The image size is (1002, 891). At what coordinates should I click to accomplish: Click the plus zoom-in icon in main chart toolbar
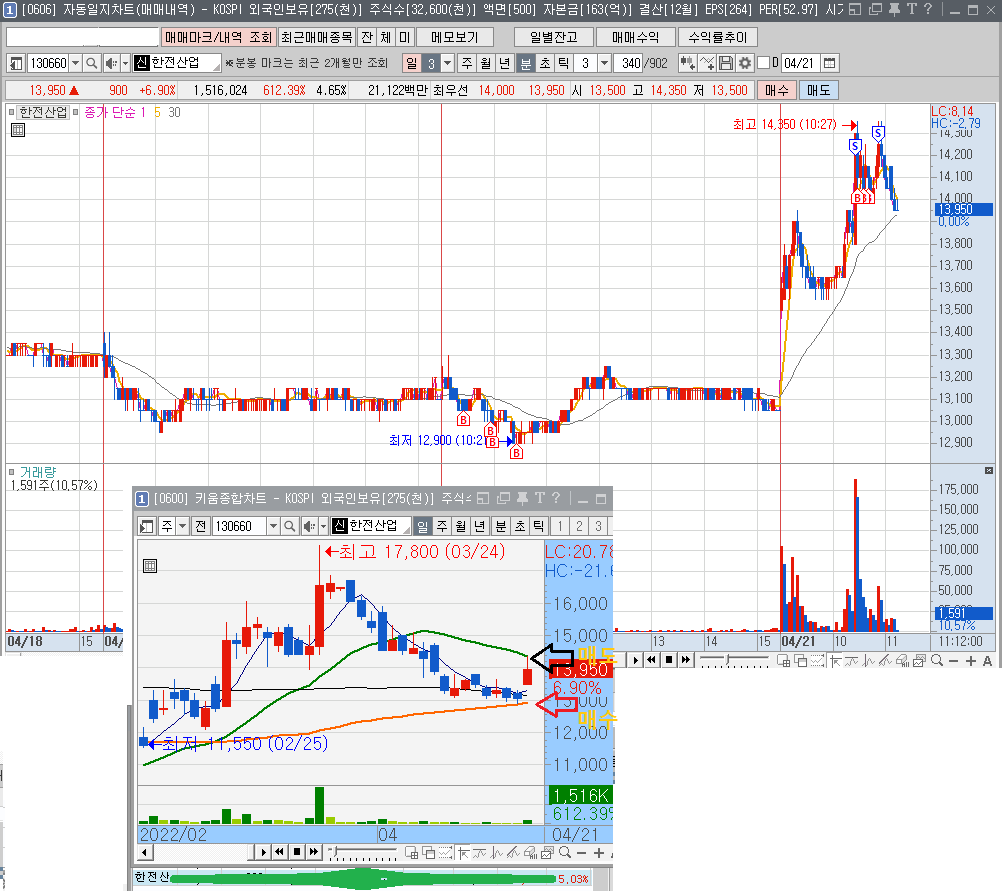point(971,661)
